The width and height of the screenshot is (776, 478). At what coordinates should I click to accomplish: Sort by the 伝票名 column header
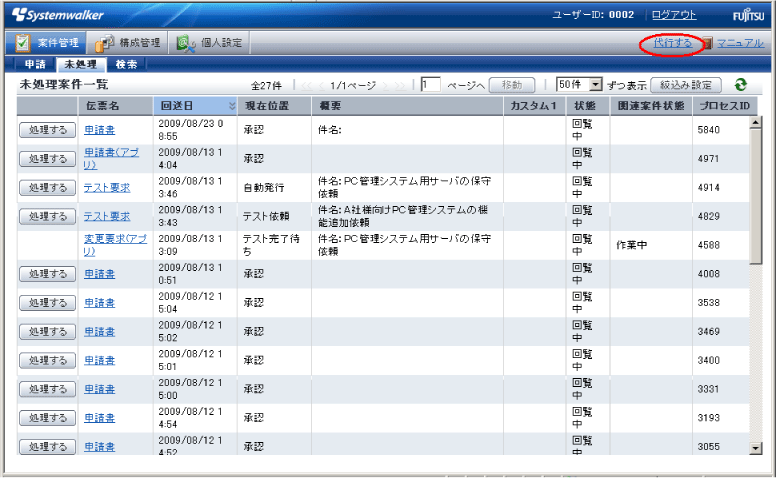(115, 106)
